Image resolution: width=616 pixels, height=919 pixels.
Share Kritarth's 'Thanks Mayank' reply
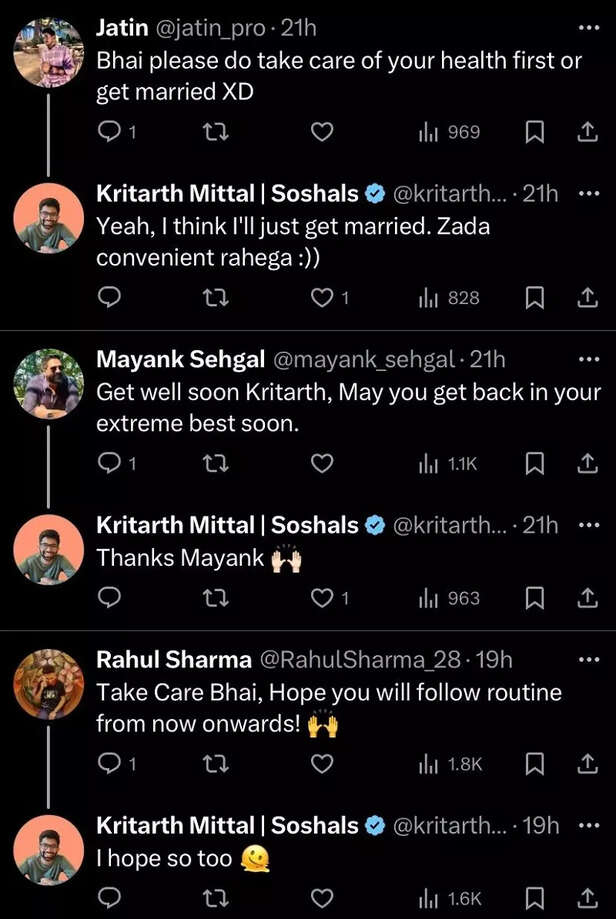pyautogui.click(x=588, y=598)
